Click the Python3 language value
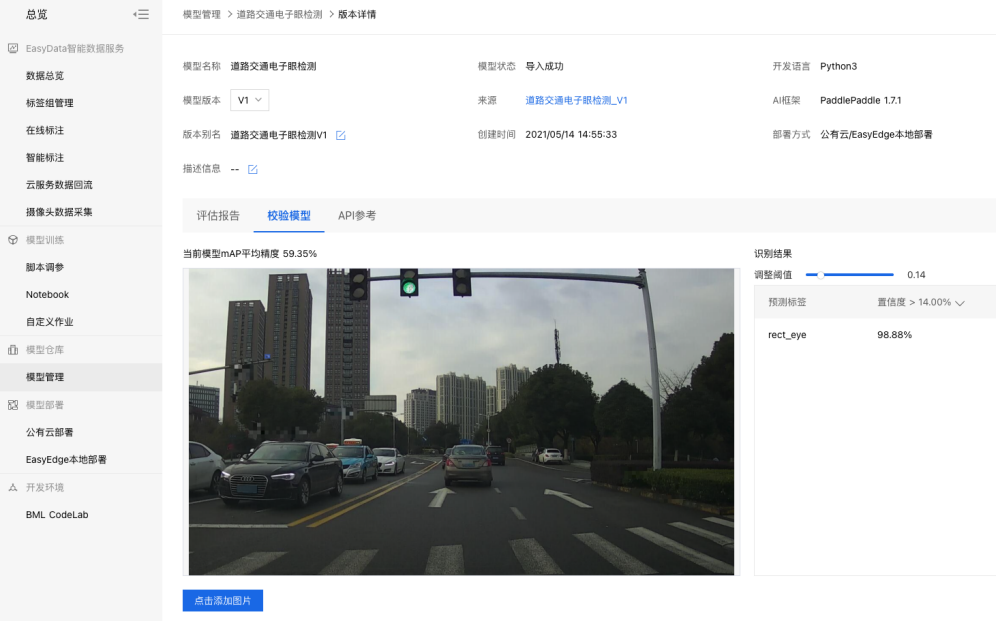 [x=838, y=66]
